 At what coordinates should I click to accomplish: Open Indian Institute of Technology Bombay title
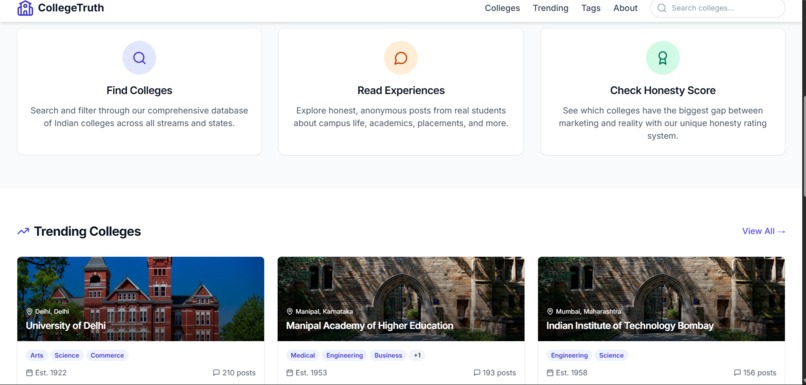630,326
